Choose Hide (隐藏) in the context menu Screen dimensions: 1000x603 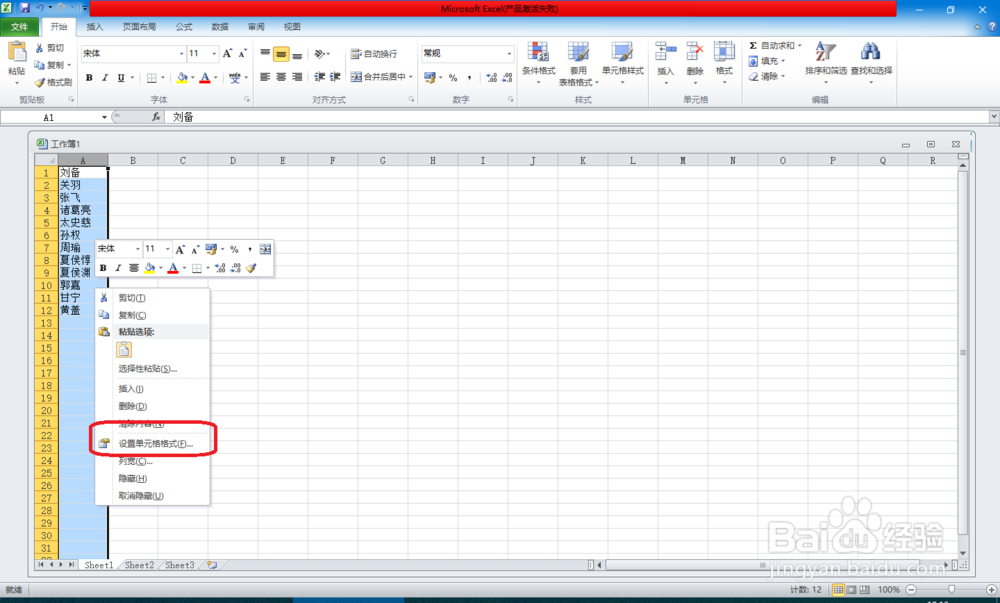(x=152, y=478)
